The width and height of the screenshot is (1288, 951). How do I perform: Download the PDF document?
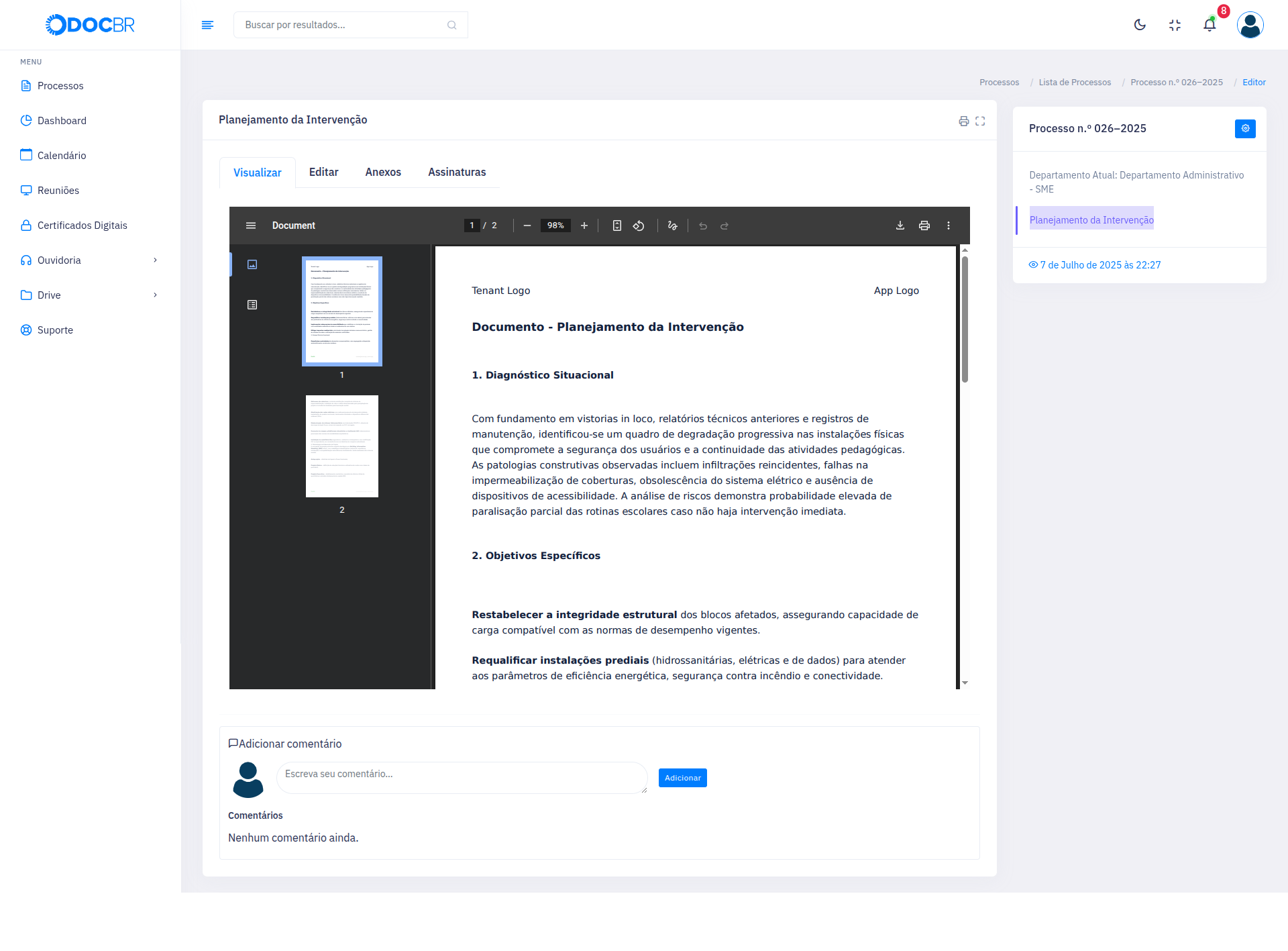coord(900,226)
